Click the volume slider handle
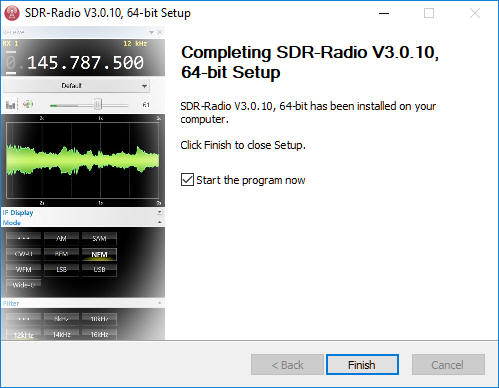Image resolution: width=499 pixels, height=388 pixels. point(98,105)
